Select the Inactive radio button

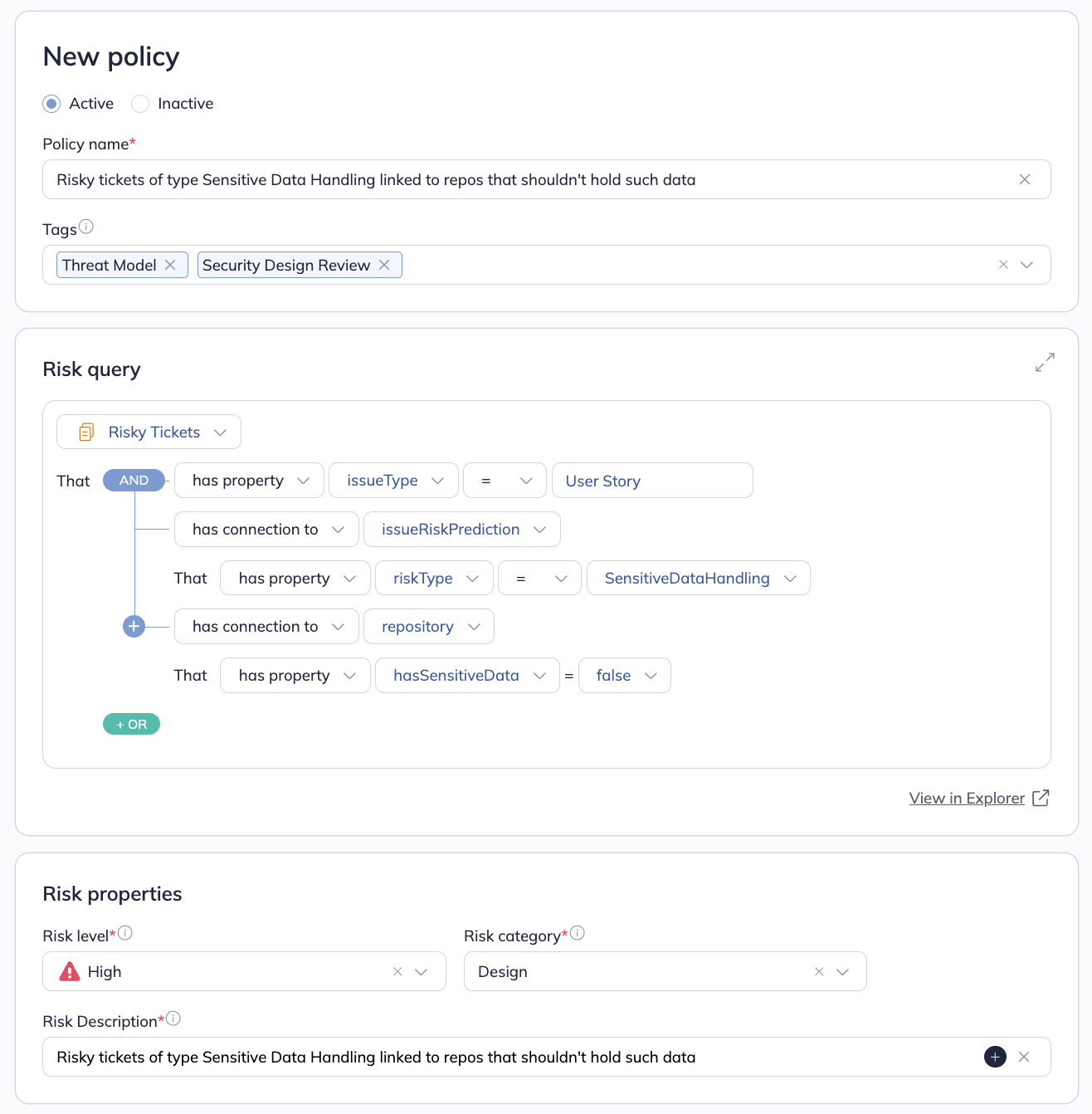pos(140,104)
